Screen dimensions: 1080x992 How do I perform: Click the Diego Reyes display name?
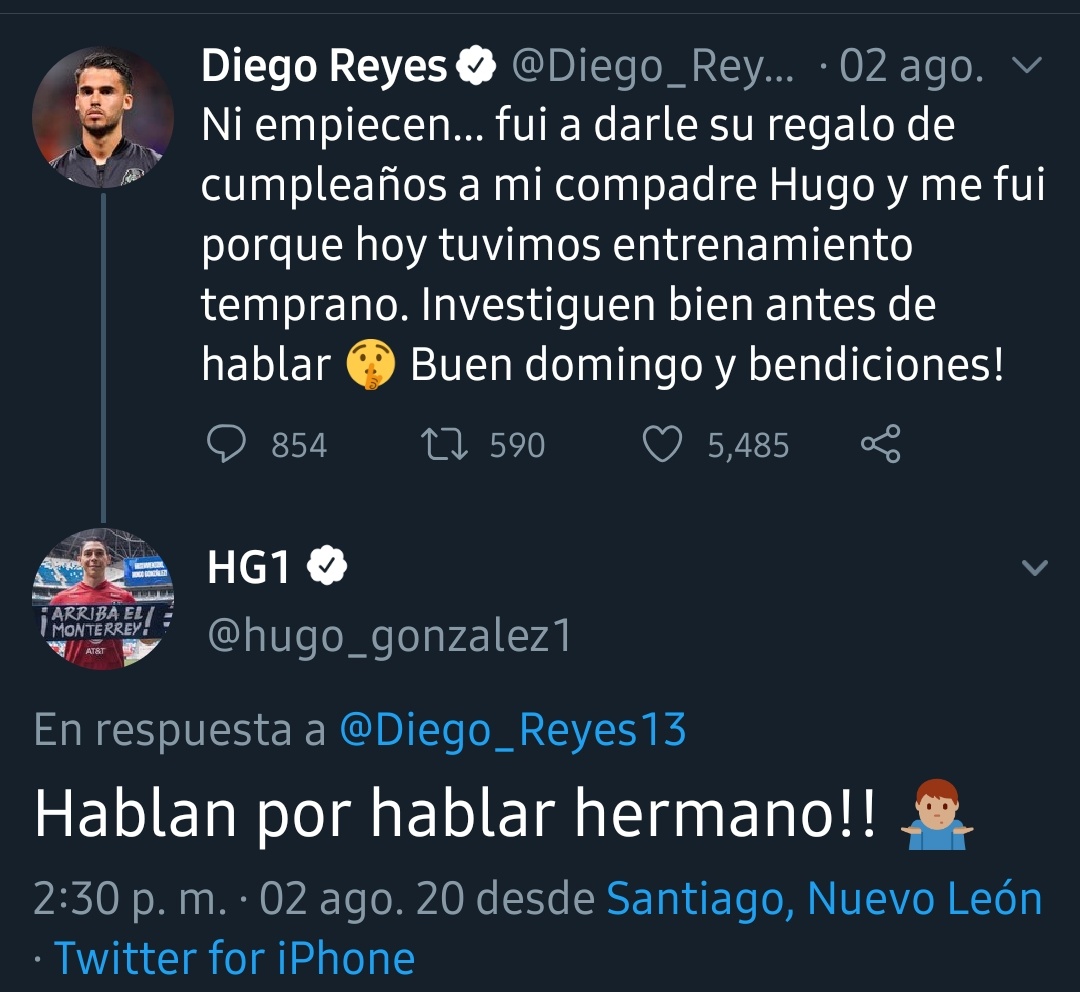click(x=323, y=67)
